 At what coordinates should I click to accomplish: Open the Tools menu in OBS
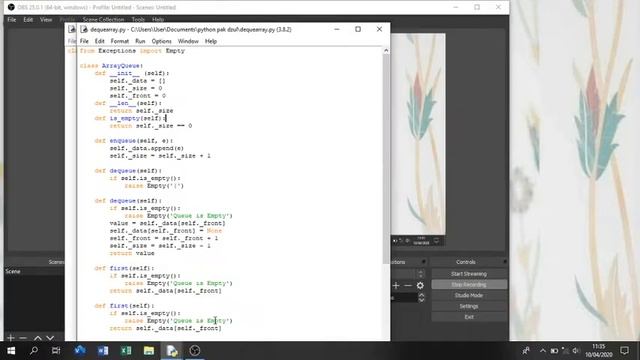point(138,20)
